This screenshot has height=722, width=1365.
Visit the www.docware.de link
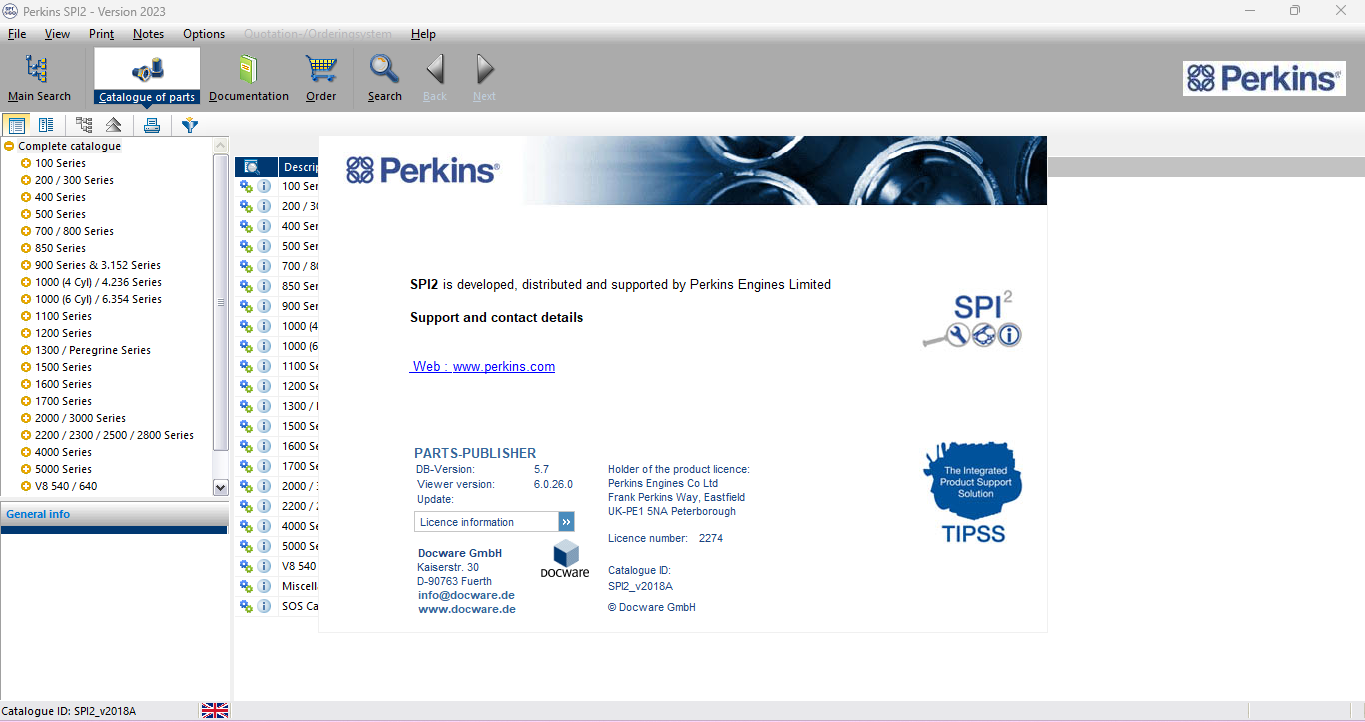(466, 609)
